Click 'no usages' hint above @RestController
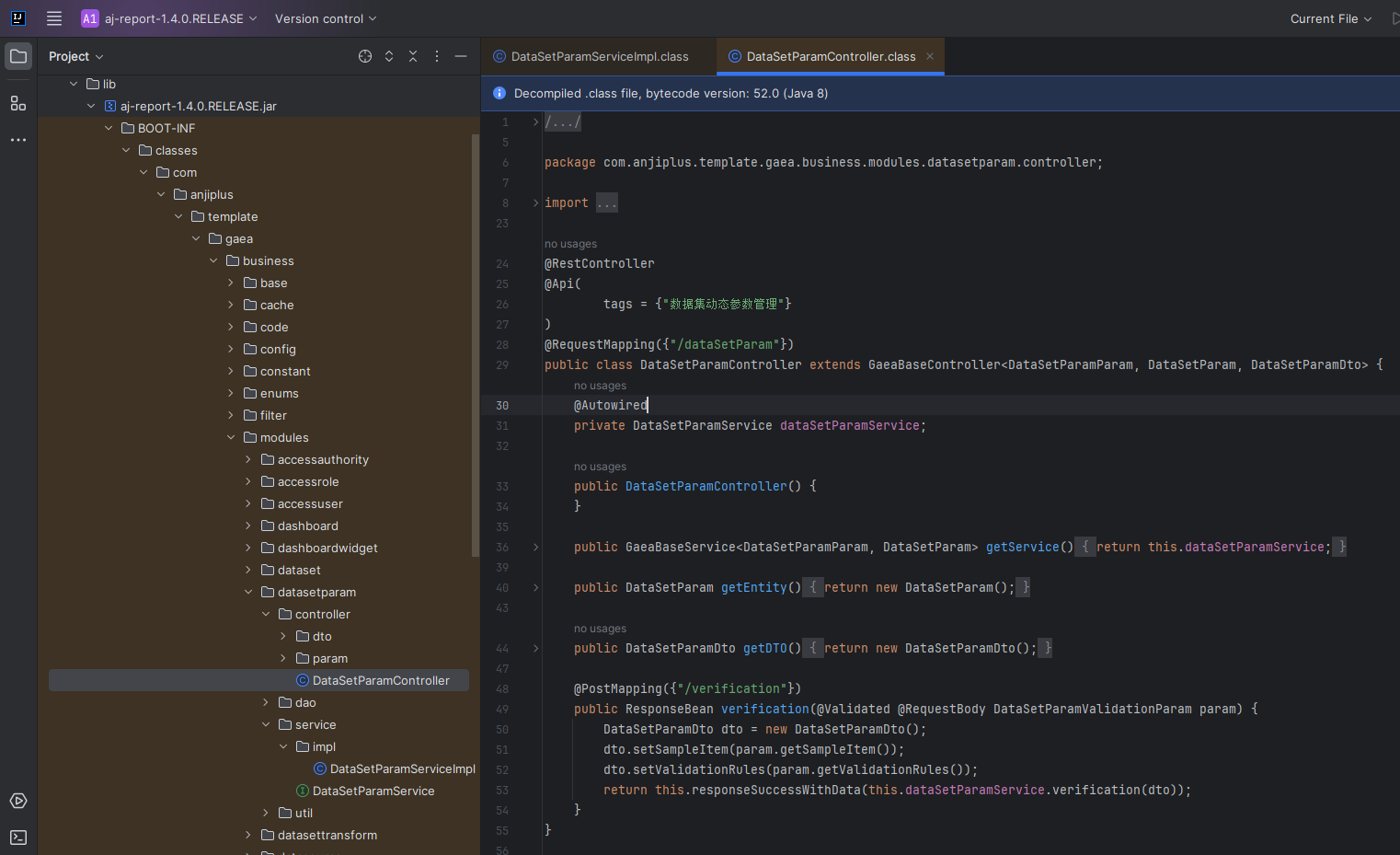 tap(570, 244)
